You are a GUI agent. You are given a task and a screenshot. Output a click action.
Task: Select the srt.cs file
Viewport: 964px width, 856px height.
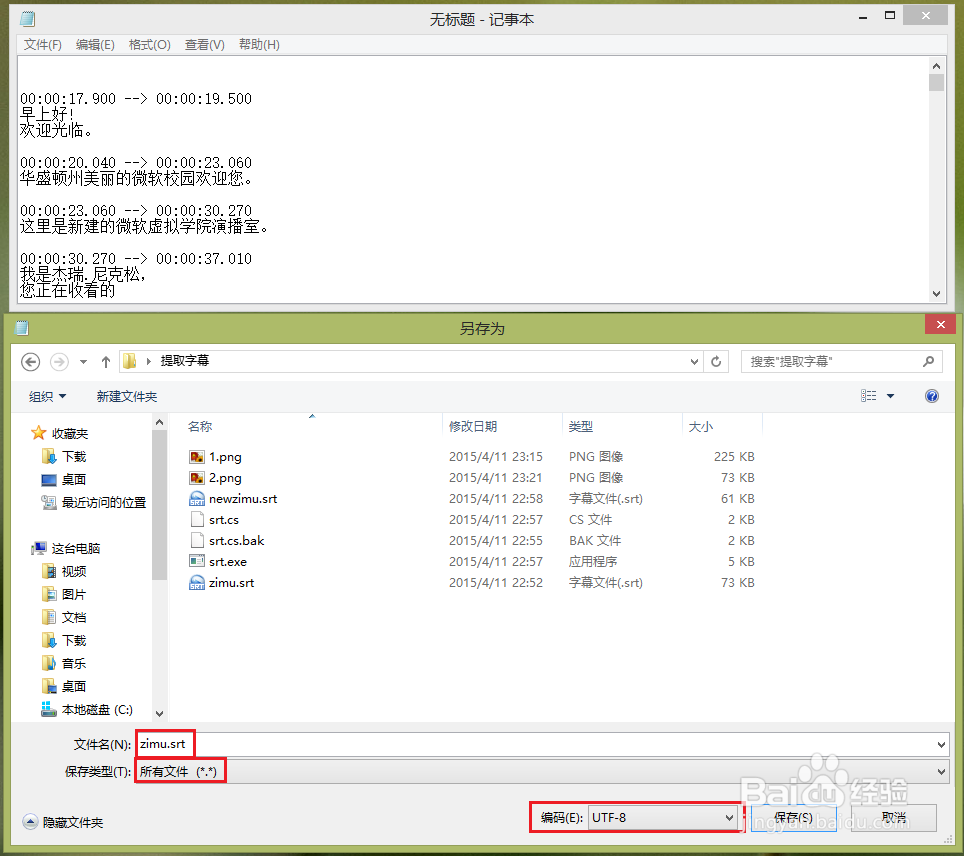coord(224,520)
